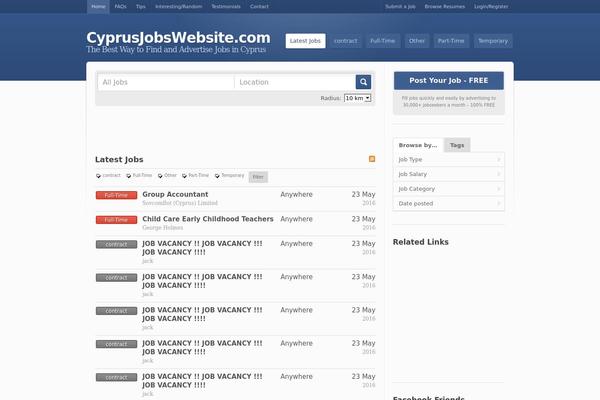The image size is (600, 400).
Task: Expand the Job Salary browse section
Action: pos(448,174)
